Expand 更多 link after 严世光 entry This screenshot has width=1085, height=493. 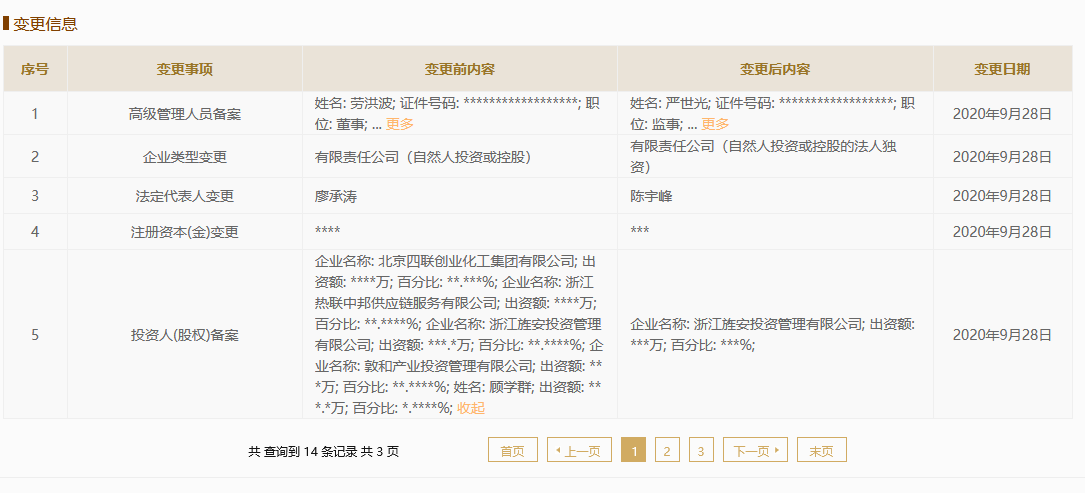pyautogui.click(x=715, y=125)
